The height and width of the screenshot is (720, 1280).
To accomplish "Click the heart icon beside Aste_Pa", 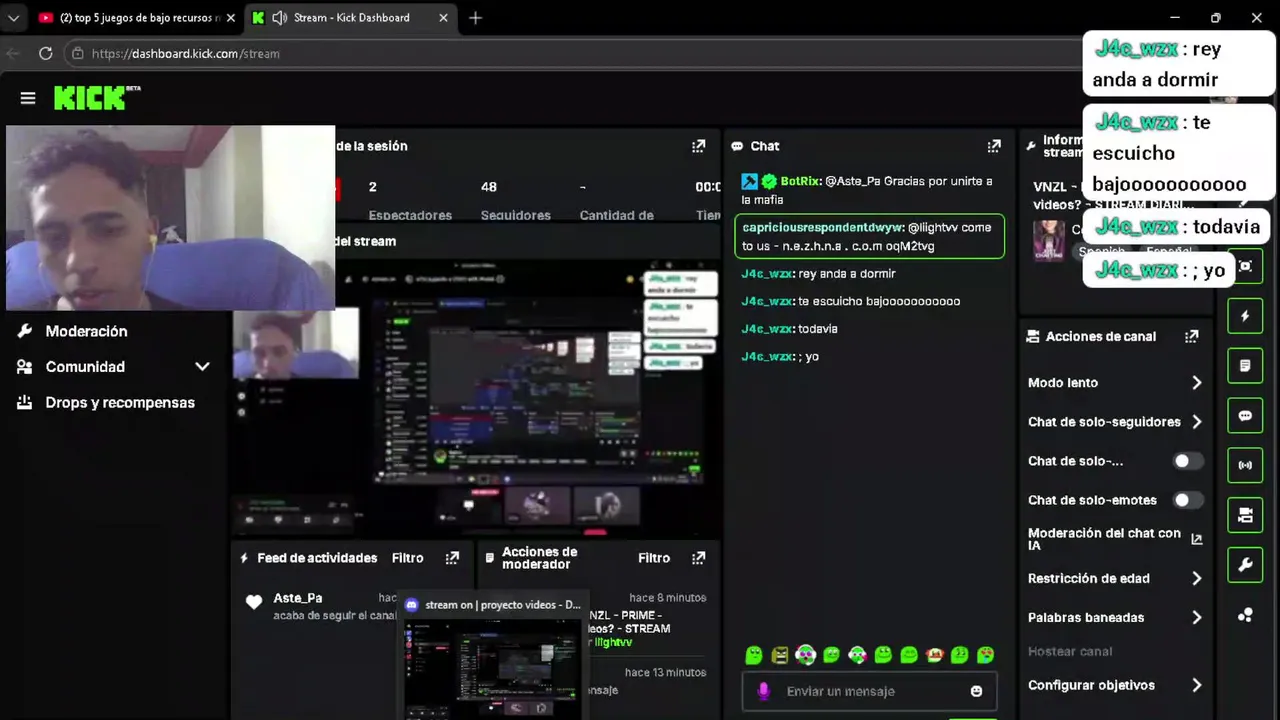I will tap(254, 602).
